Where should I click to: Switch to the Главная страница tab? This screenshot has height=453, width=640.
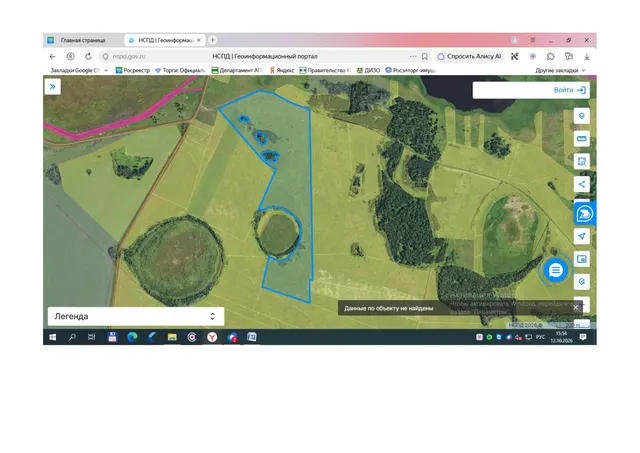pyautogui.click(x=83, y=40)
